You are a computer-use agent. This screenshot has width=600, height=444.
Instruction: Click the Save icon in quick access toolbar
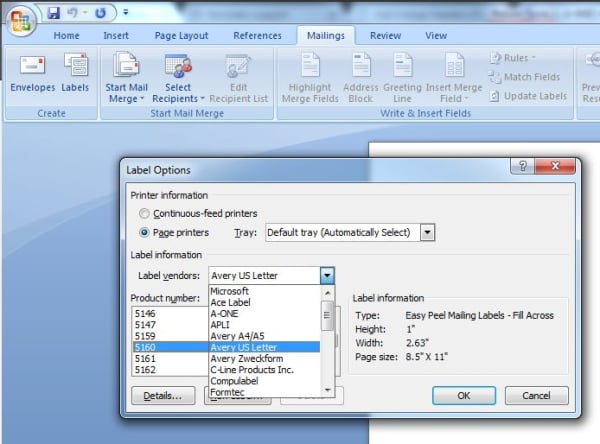pos(54,13)
